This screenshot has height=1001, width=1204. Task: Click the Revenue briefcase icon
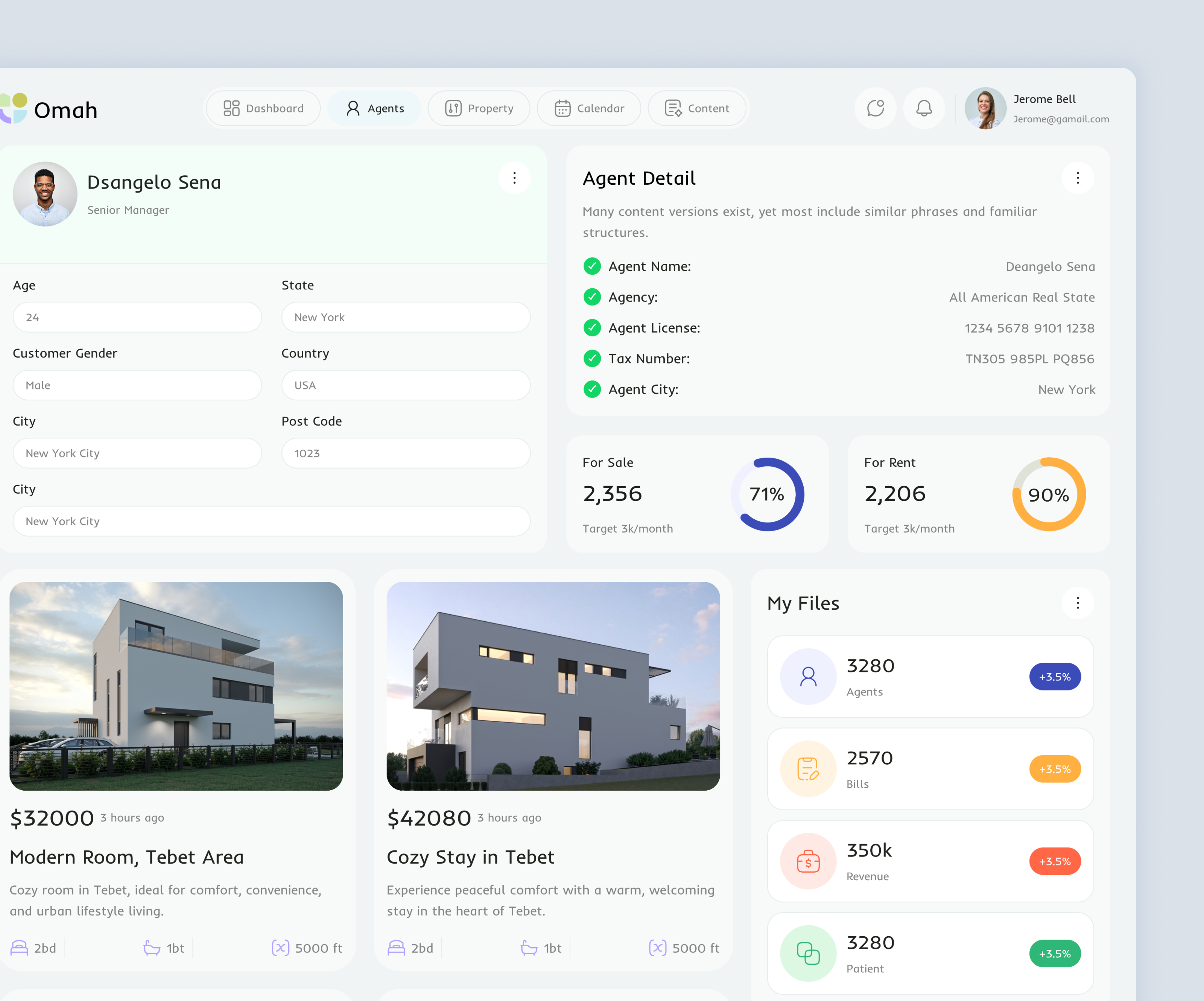point(808,861)
